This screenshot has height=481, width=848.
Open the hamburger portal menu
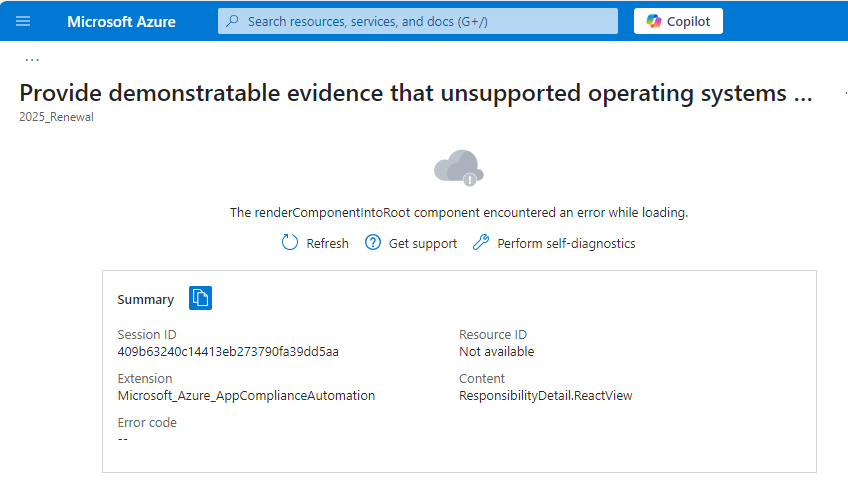pos(23,21)
